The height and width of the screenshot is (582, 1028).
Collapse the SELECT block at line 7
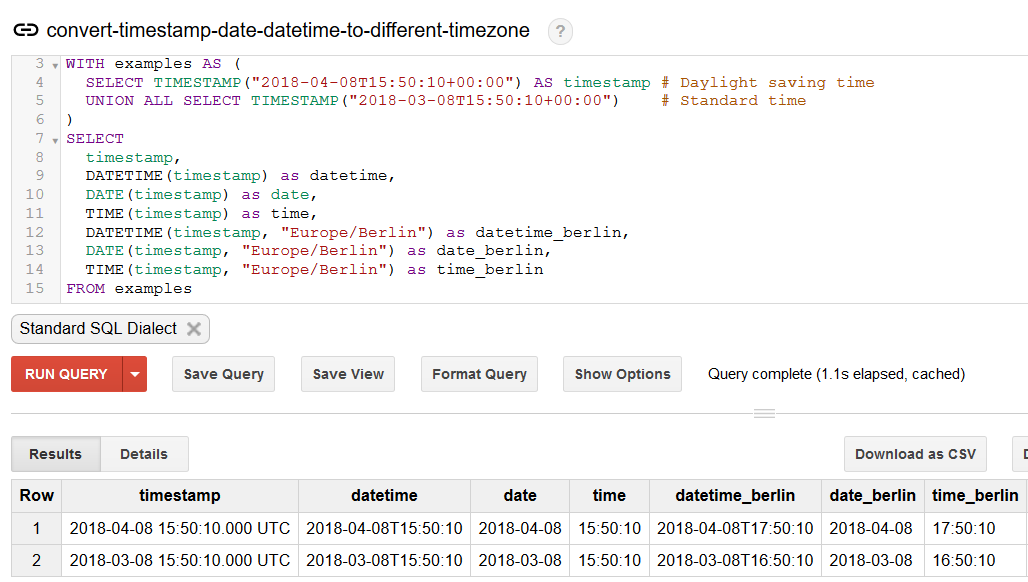[53, 138]
